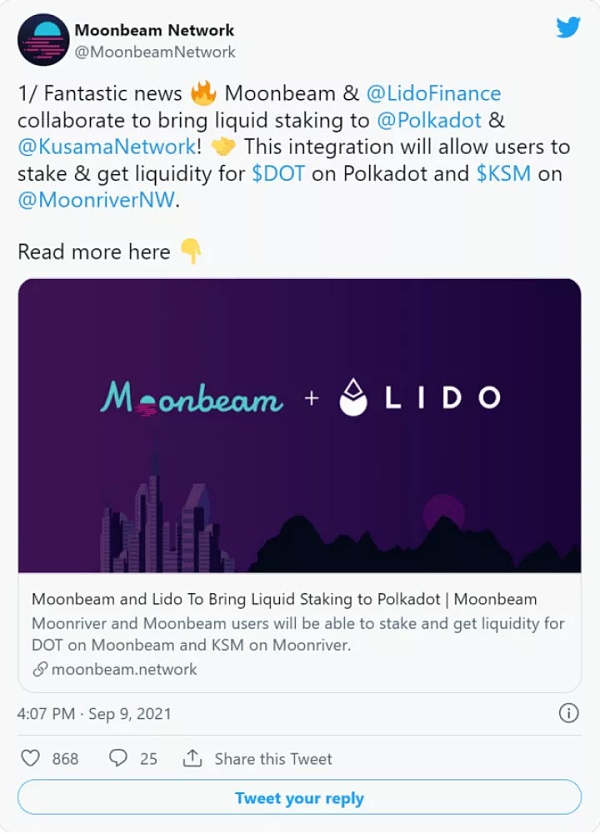Click the share upload arrow icon
Screen dimensions: 600x834
192,758
